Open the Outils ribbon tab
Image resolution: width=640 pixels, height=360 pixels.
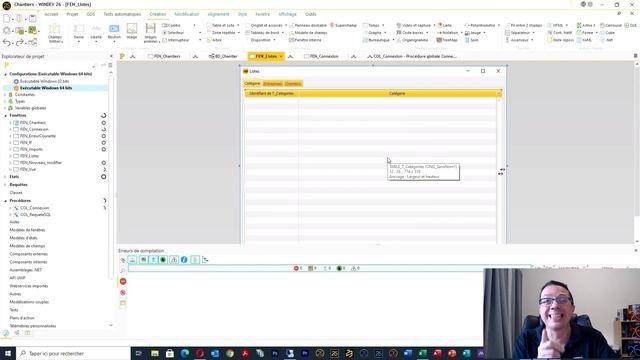click(x=311, y=14)
